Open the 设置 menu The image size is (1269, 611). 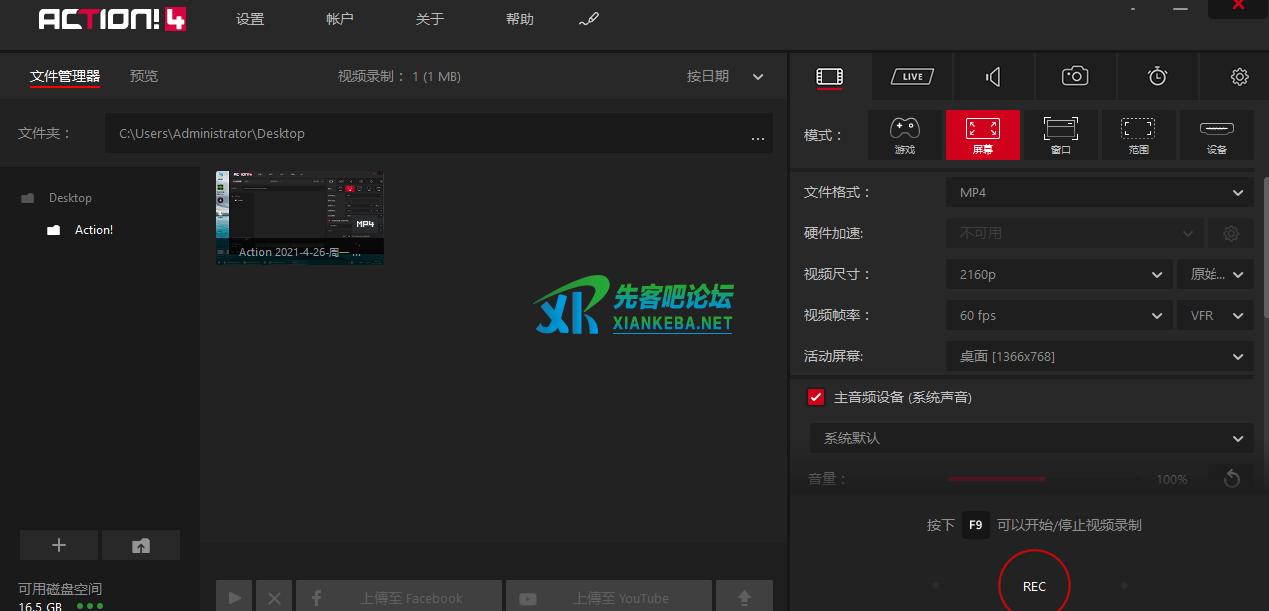[x=250, y=20]
